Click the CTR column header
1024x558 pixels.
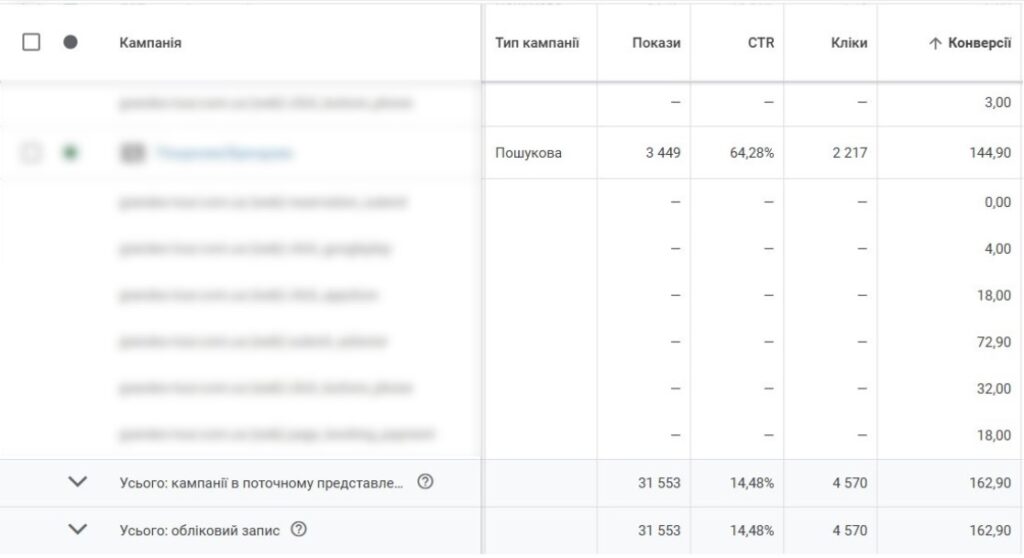[761, 43]
